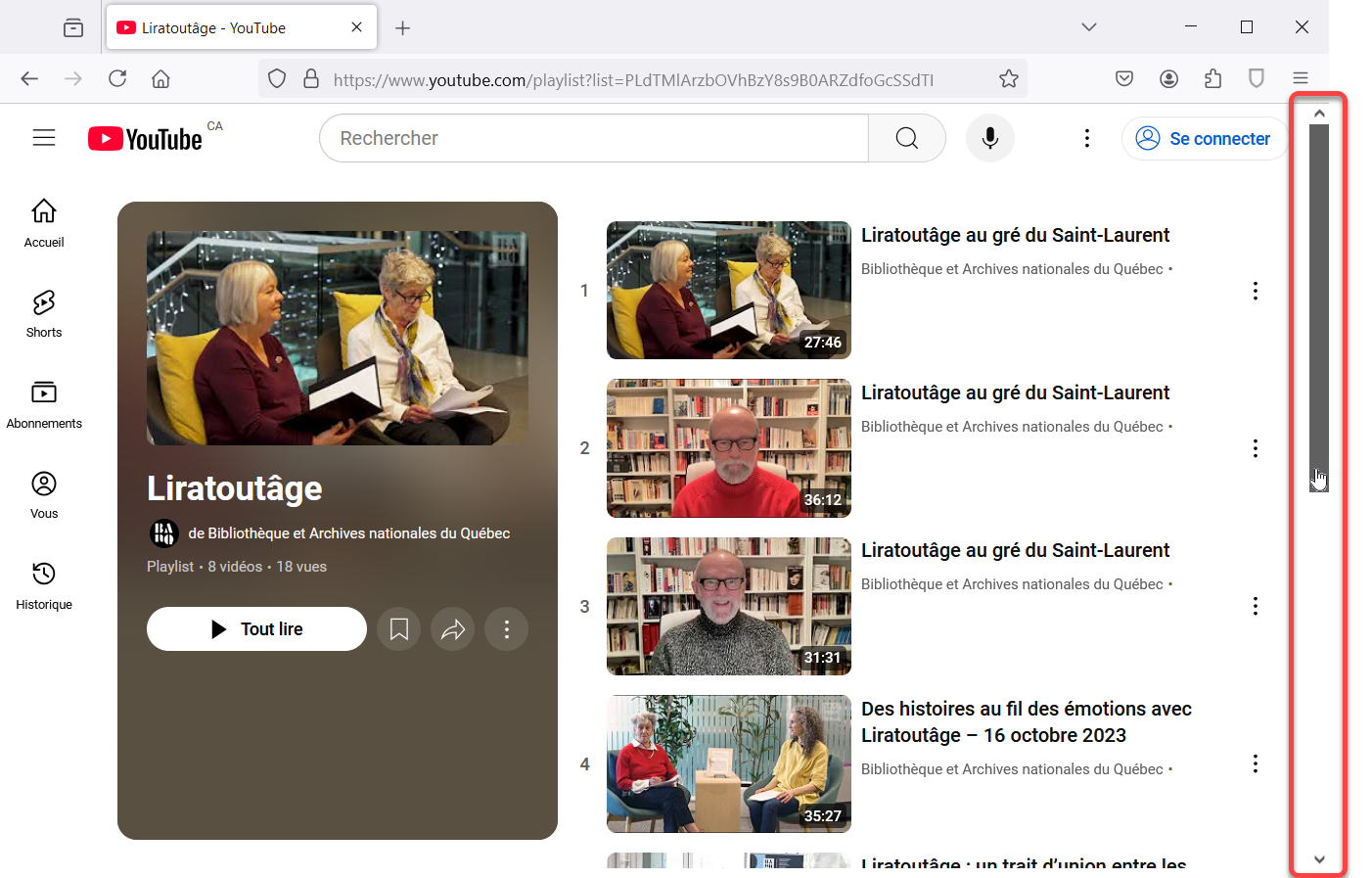Open Des histoires au fil des émotions video

click(x=1027, y=721)
